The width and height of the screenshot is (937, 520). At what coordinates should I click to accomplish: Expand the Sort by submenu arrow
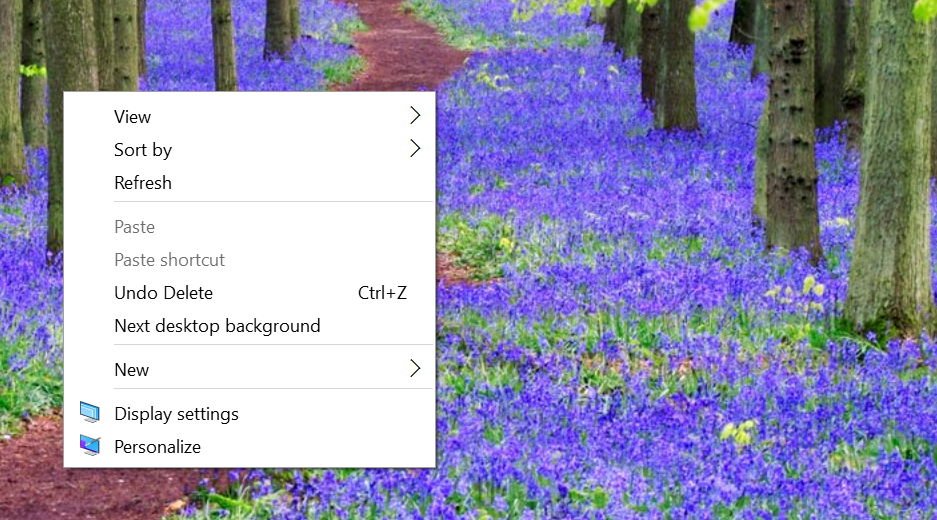pyautogui.click(x=415, y=149)
